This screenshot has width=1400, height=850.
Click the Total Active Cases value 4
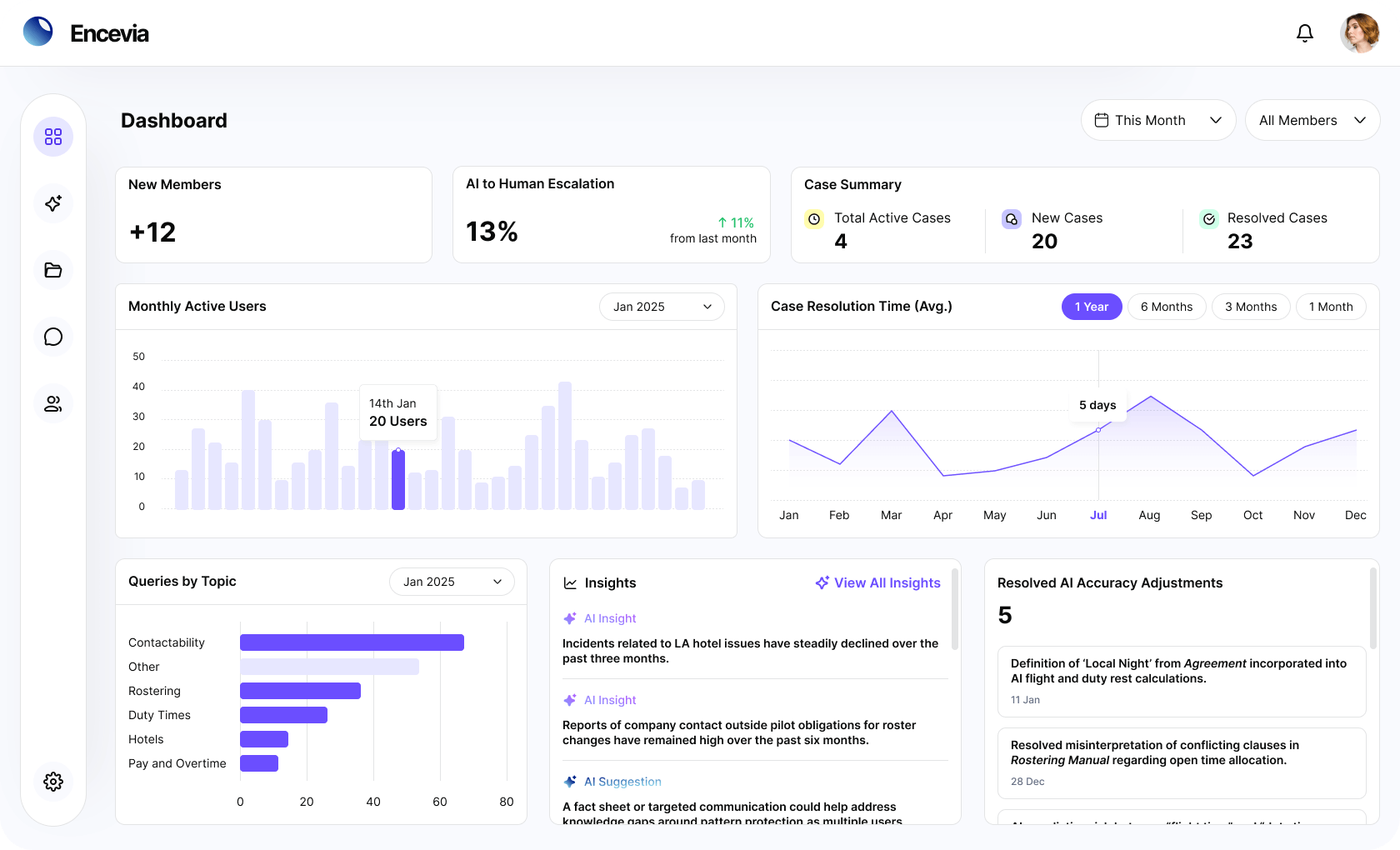coord(841,242)
